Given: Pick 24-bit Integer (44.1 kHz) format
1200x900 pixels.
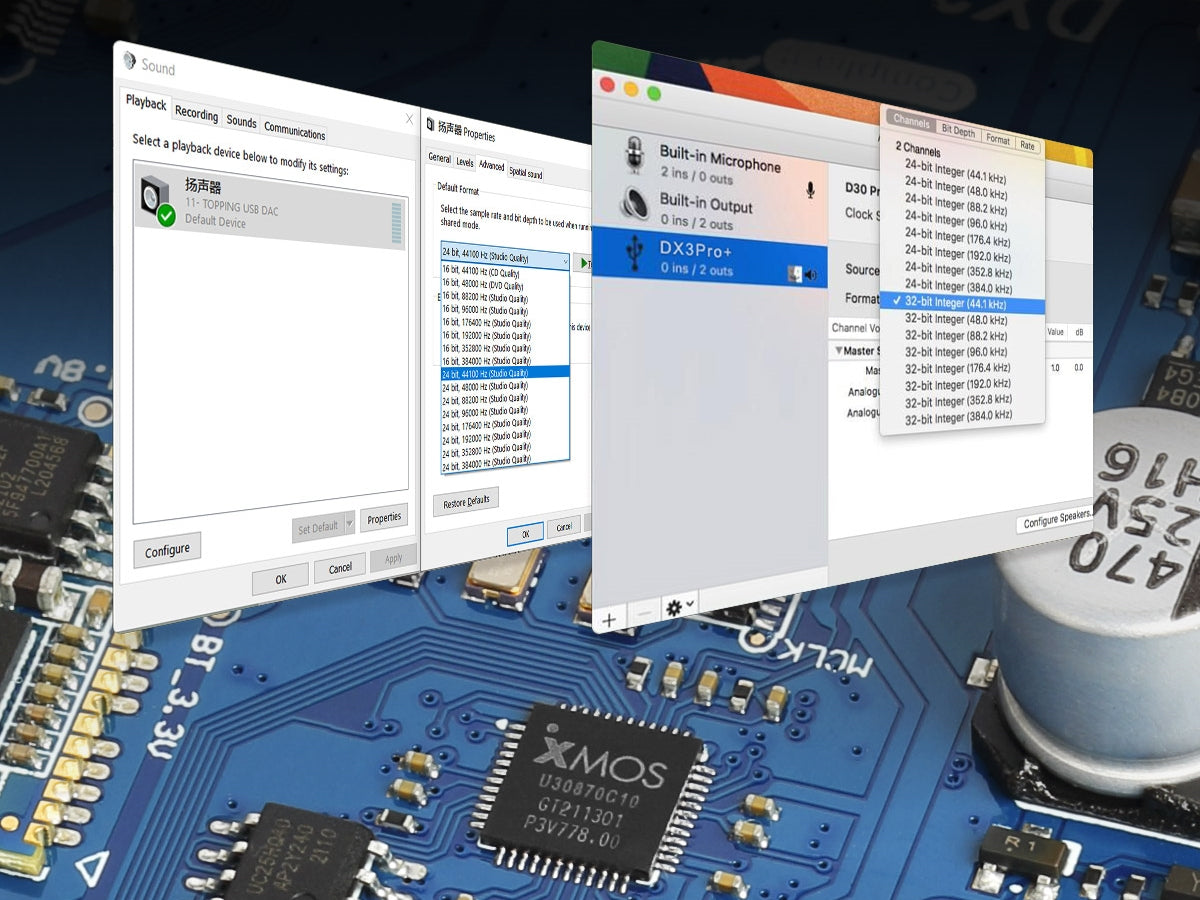Looking at the screenshot, I should [955, 170].
